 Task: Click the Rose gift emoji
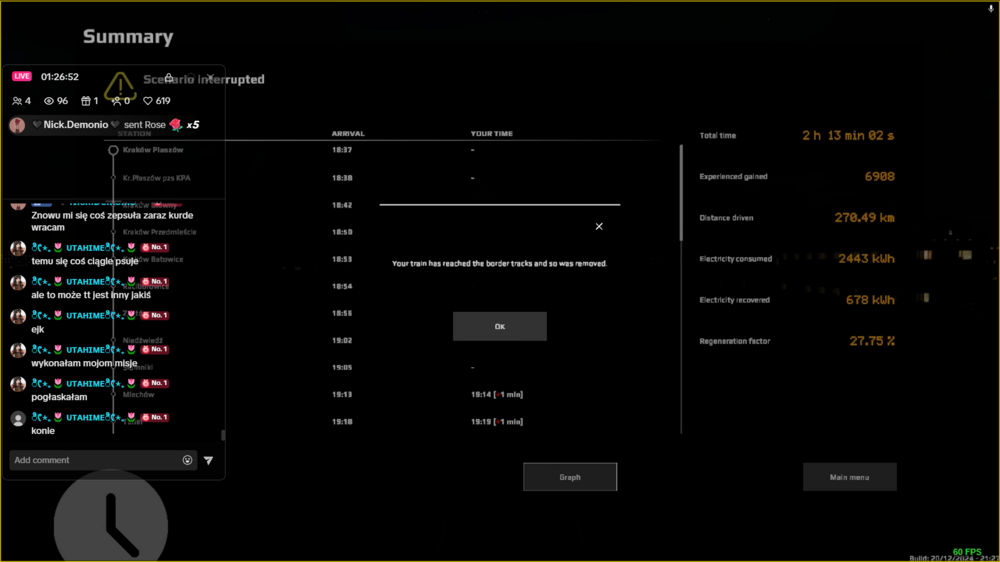tap(176, 124)
